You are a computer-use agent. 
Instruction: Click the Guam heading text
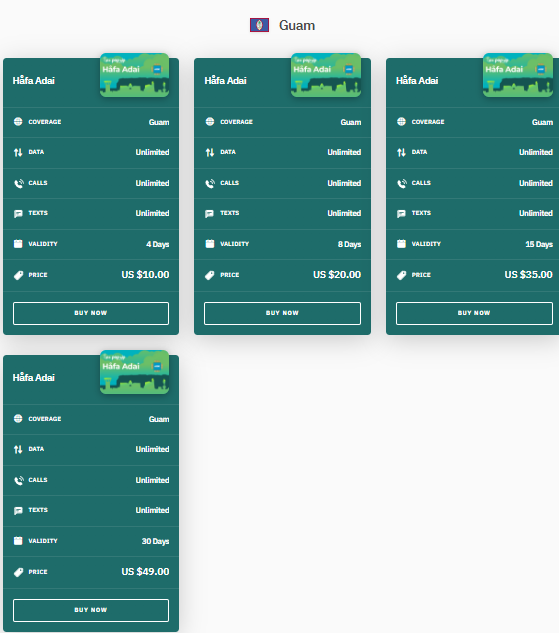[297, 25]
